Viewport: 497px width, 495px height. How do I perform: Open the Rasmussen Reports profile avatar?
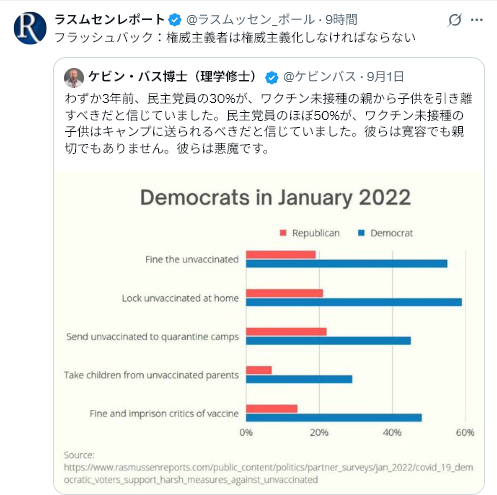(30, 28)
